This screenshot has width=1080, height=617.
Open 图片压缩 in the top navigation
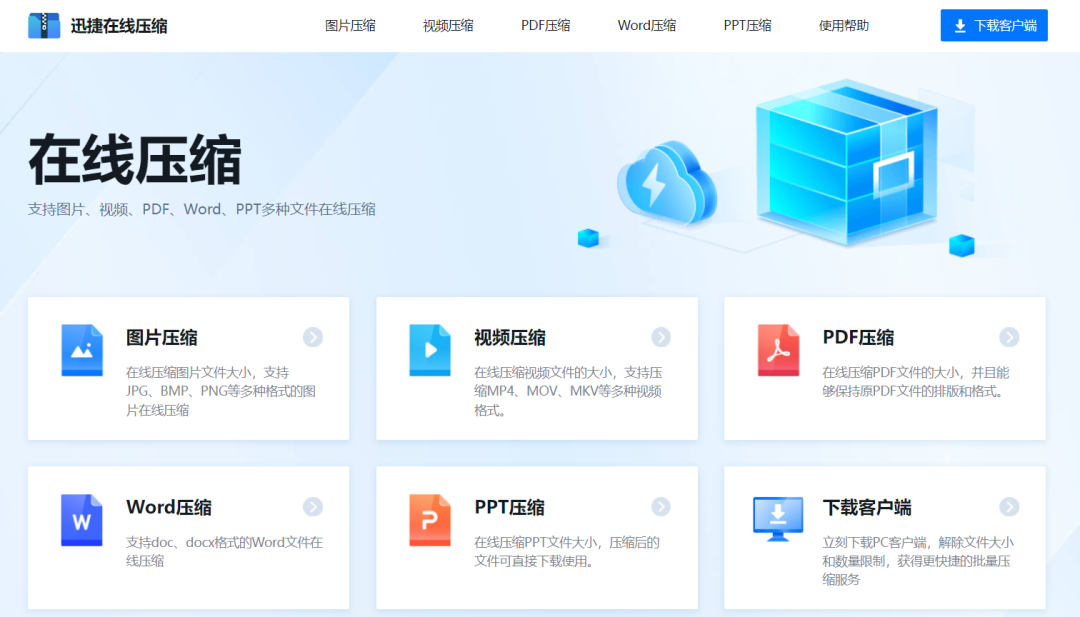coord(351,25)
